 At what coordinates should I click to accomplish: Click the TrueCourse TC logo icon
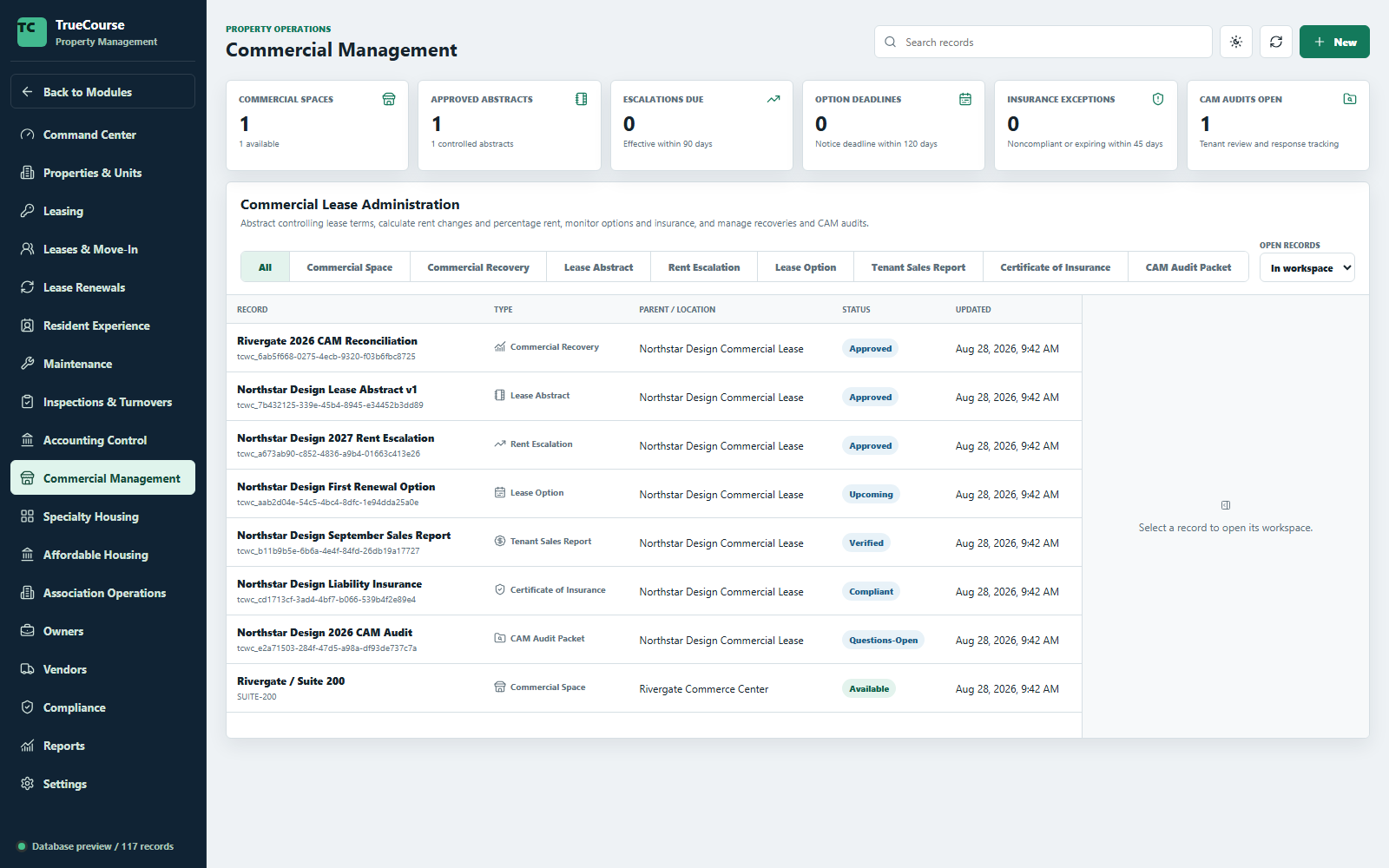pyautogui.click(x=32, y=32)
